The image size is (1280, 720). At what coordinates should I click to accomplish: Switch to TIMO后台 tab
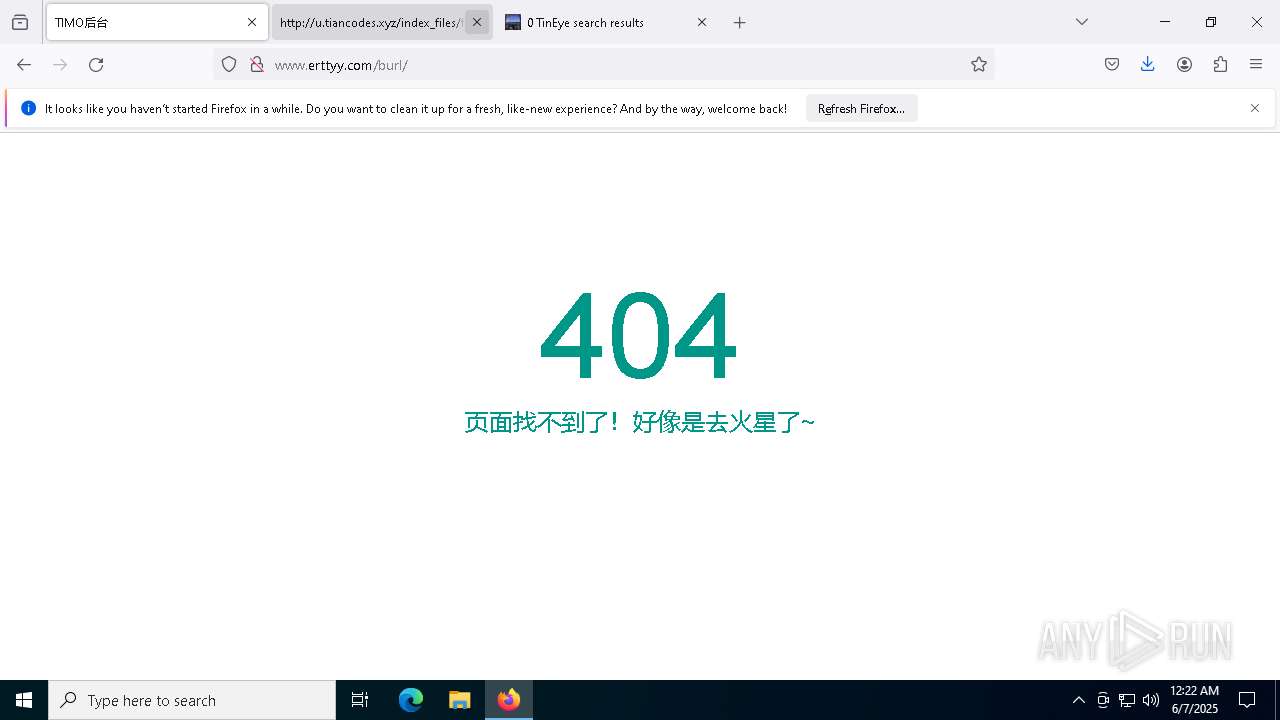[157, 22]
